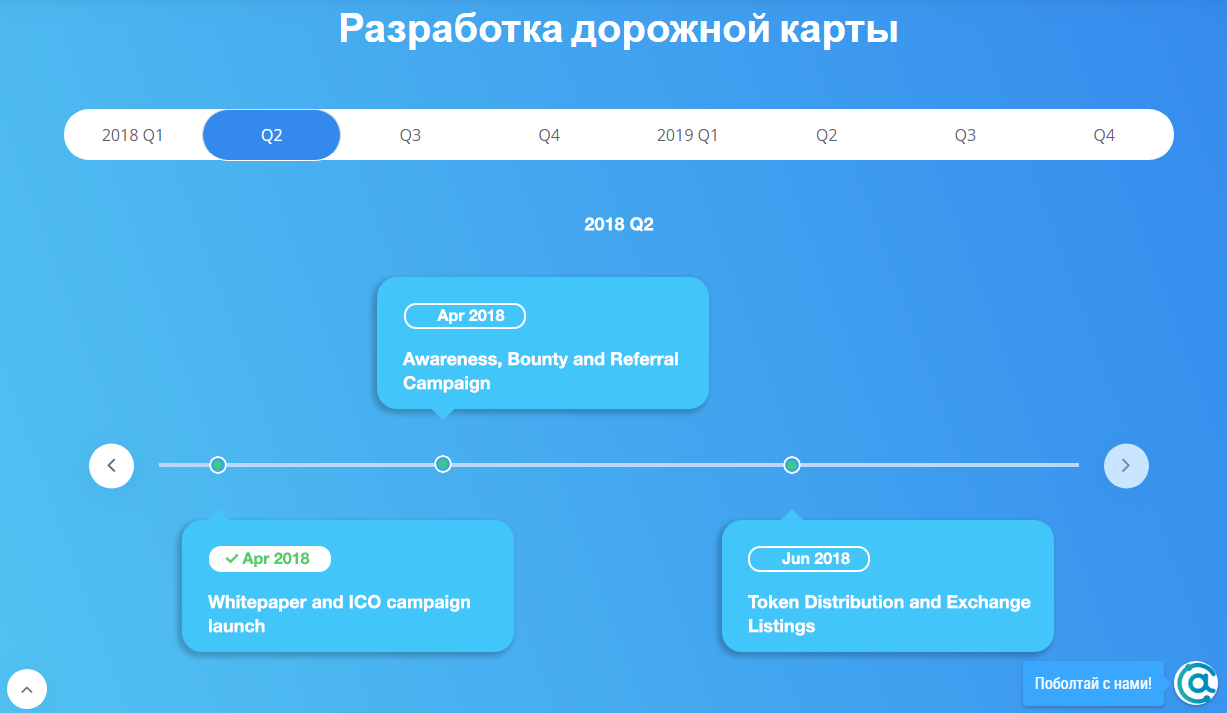This screenshot has height=713, width=1227.
Task: Click the 'Поболтай с нами!' chat button
Action: click(x=1093, y=684)
